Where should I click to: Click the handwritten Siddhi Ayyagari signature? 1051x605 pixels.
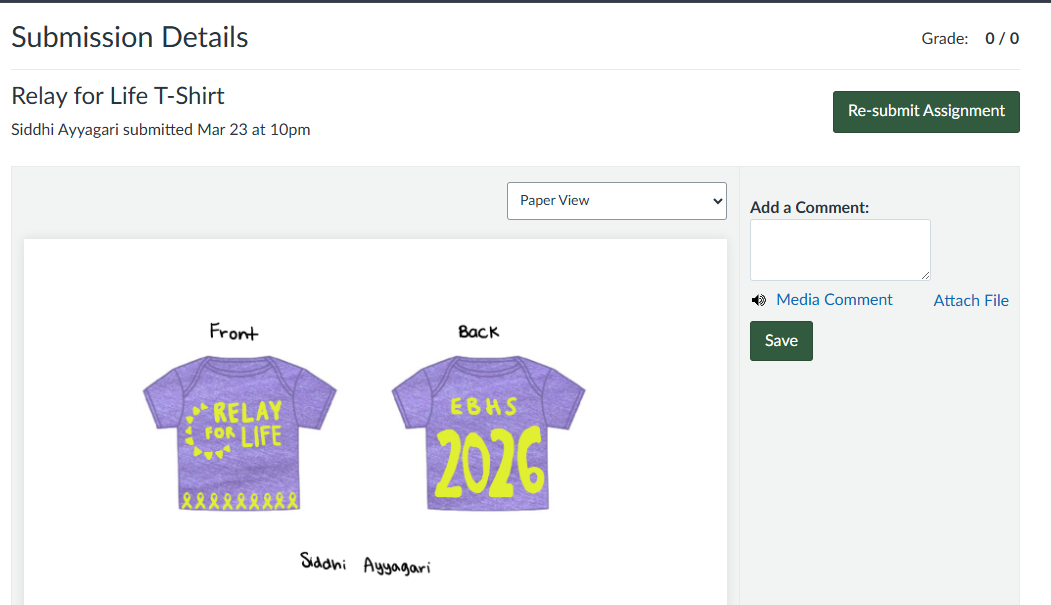pos(366,562)
